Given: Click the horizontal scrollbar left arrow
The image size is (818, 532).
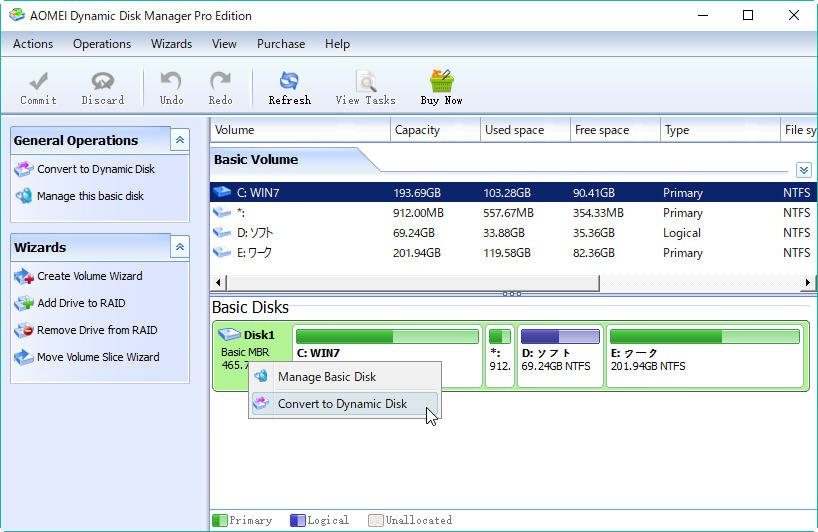Looking at the screenshot, I should 218,283.
